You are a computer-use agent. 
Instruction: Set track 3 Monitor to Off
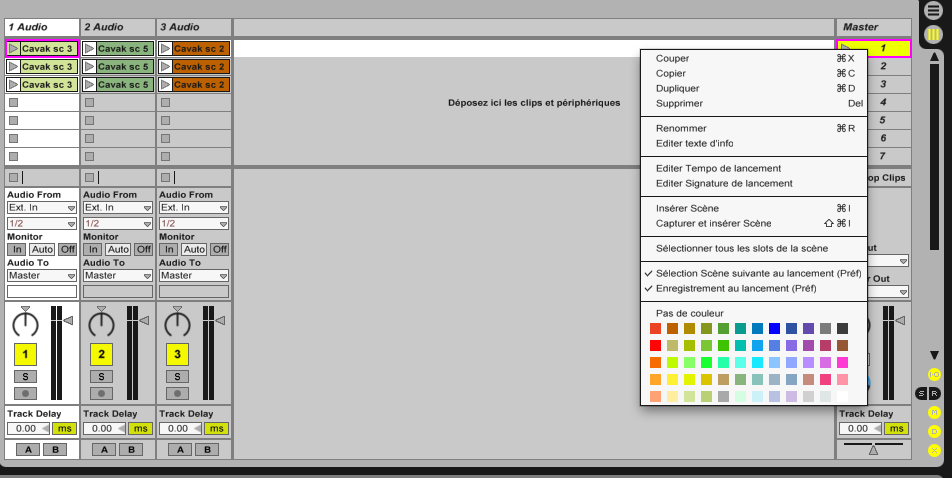[x=219, y=249]
